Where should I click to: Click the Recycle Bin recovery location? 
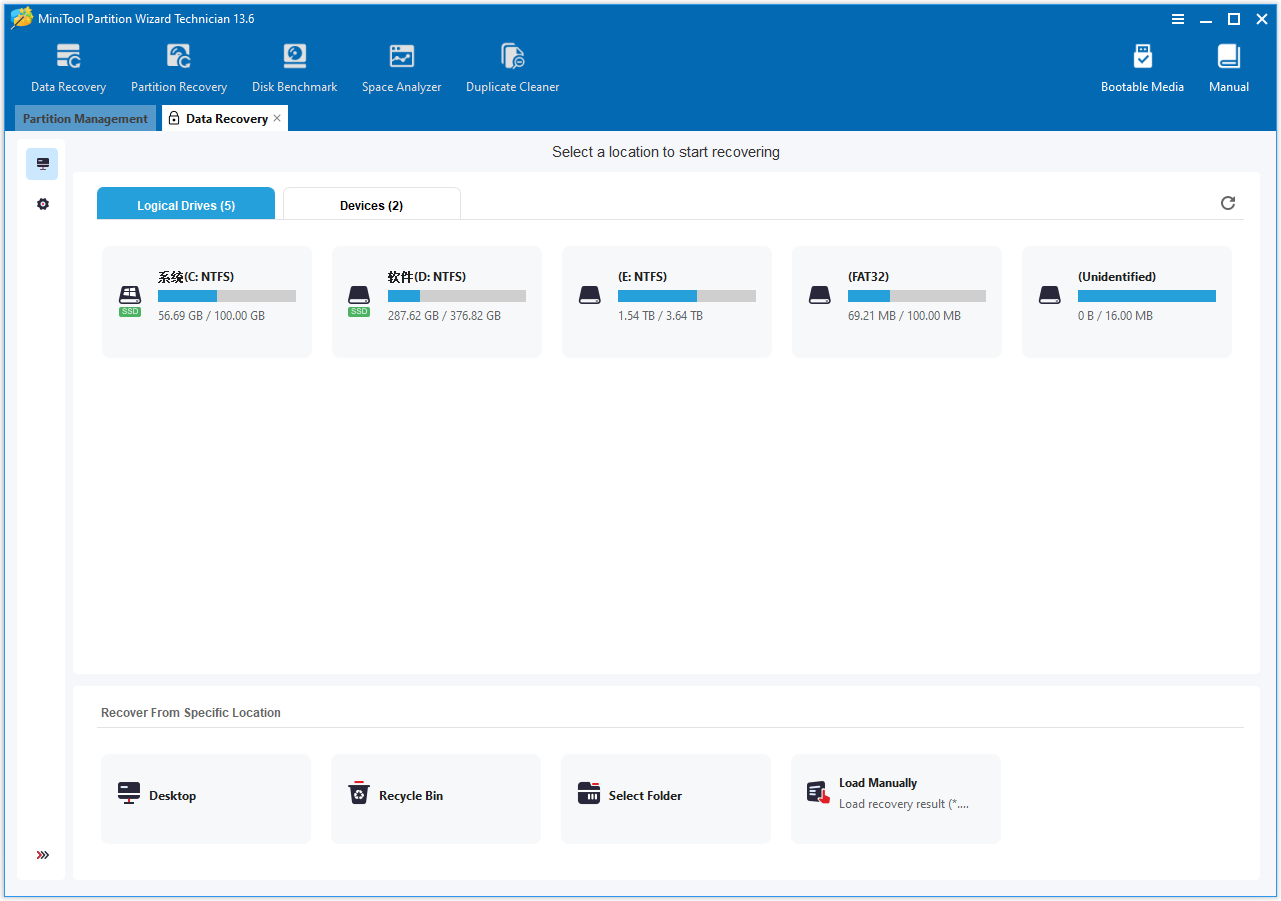tap(435, 799)
